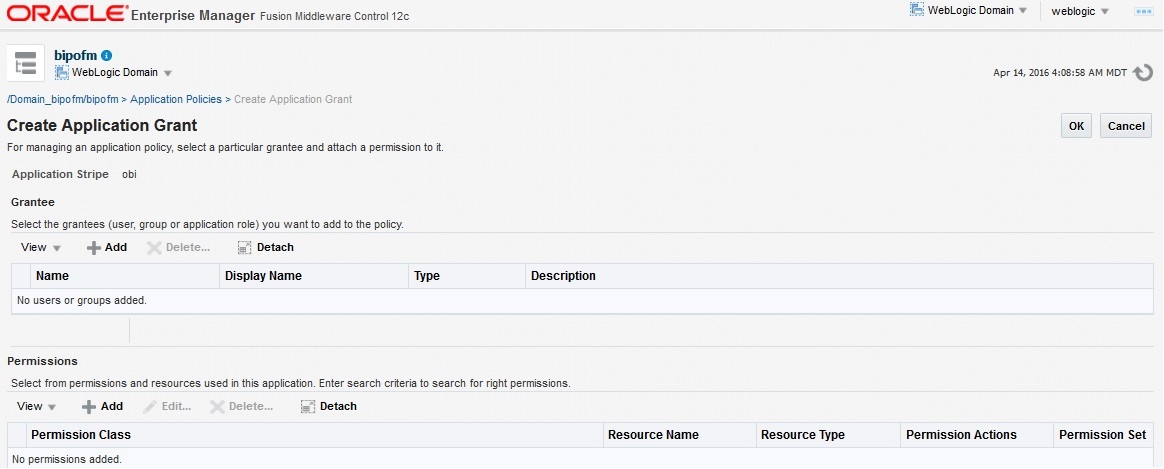Click the three dots icon at top right

tap(1144, 11)
